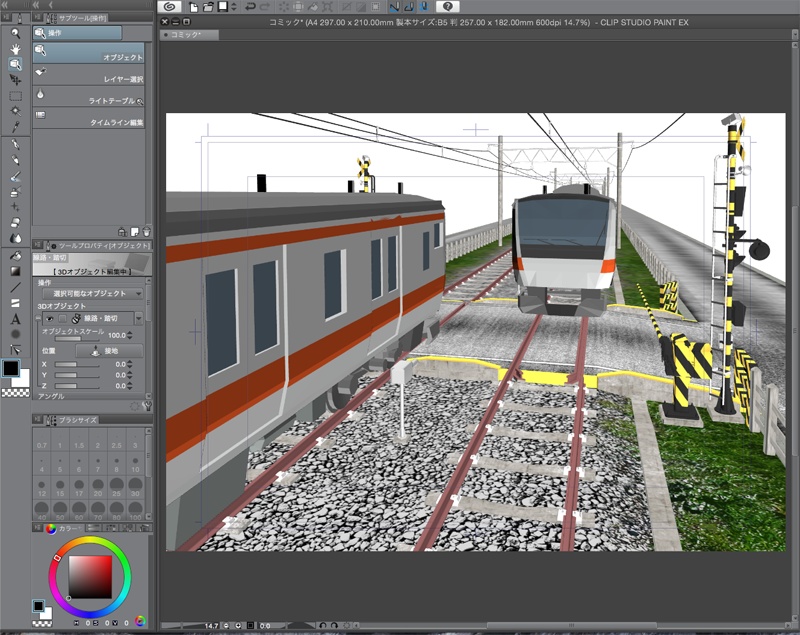
Task: Click the CLIP STUDIO icon in the top toolbar
Action: (x=169, y=7)
